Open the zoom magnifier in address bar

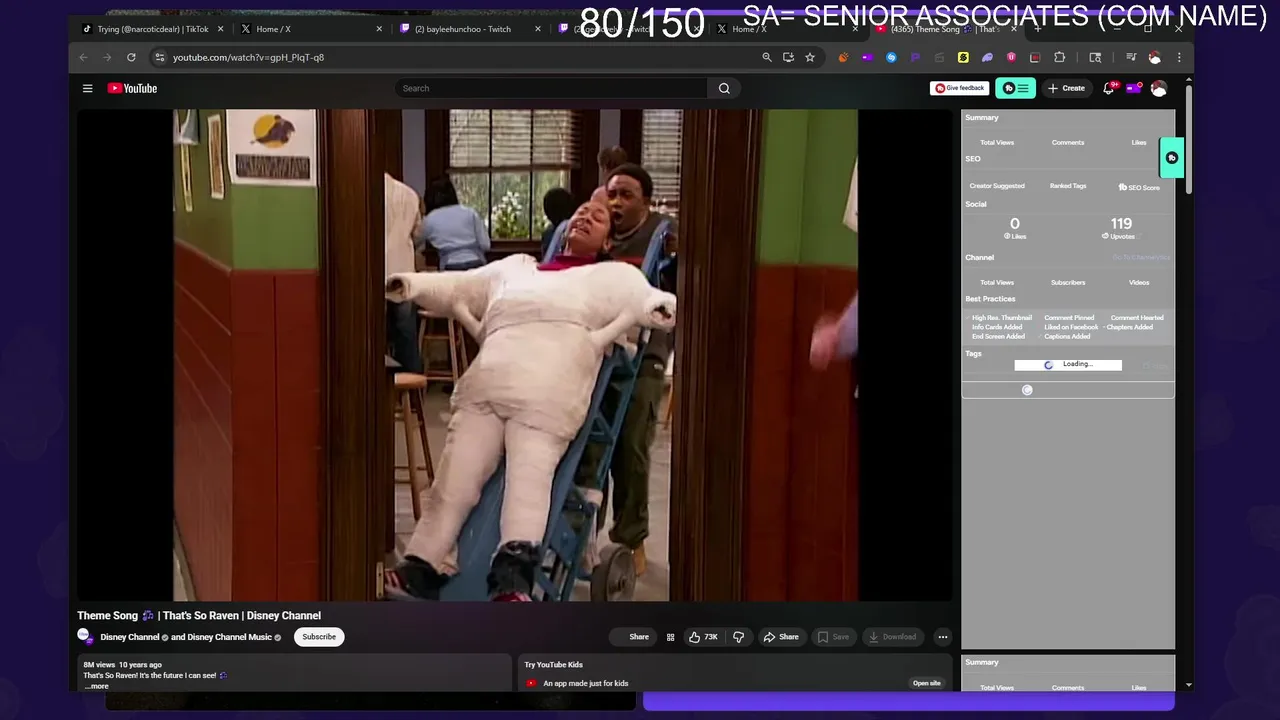(767, 57)
